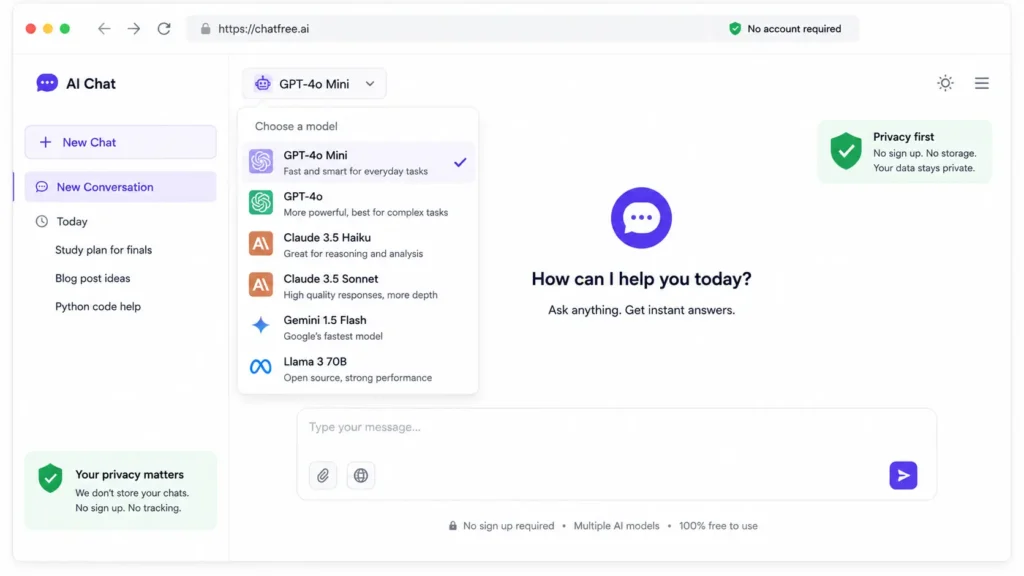Click the Multiple AI models footer text

coord(616,526)
